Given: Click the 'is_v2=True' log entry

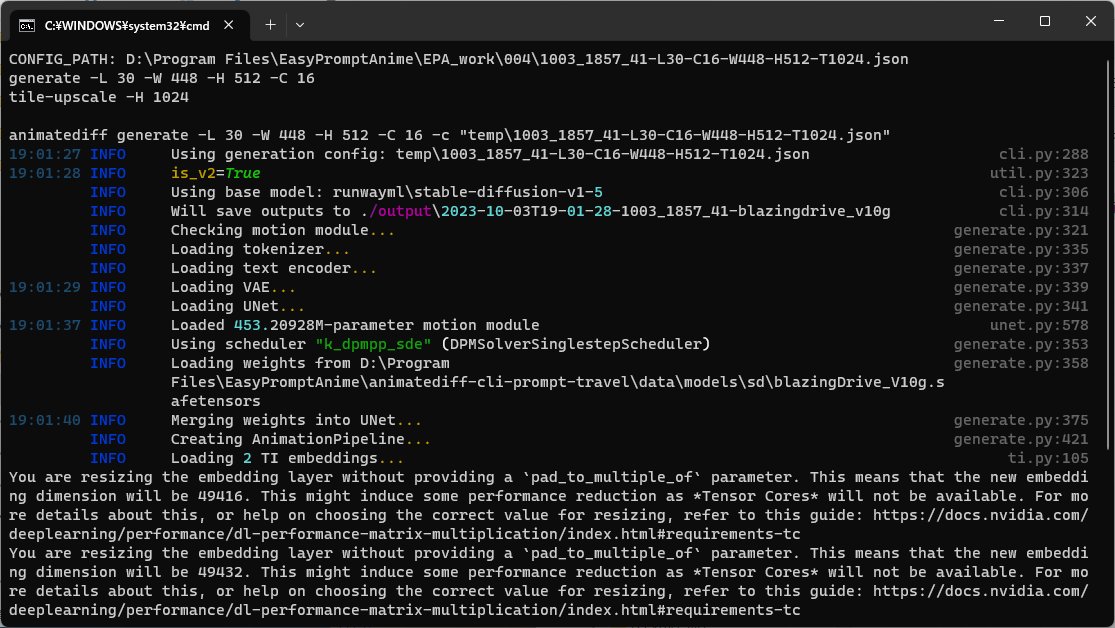Looking at the screenshot, I should point(215,174).
